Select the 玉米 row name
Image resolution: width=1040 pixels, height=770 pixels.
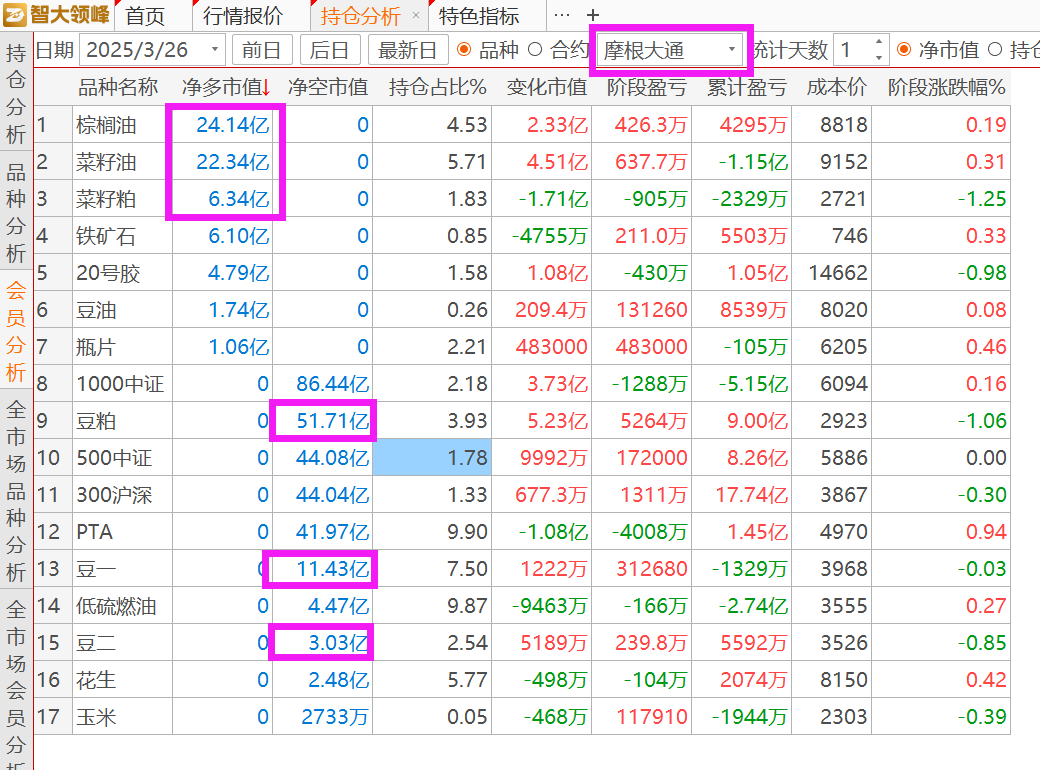point(96,717)
